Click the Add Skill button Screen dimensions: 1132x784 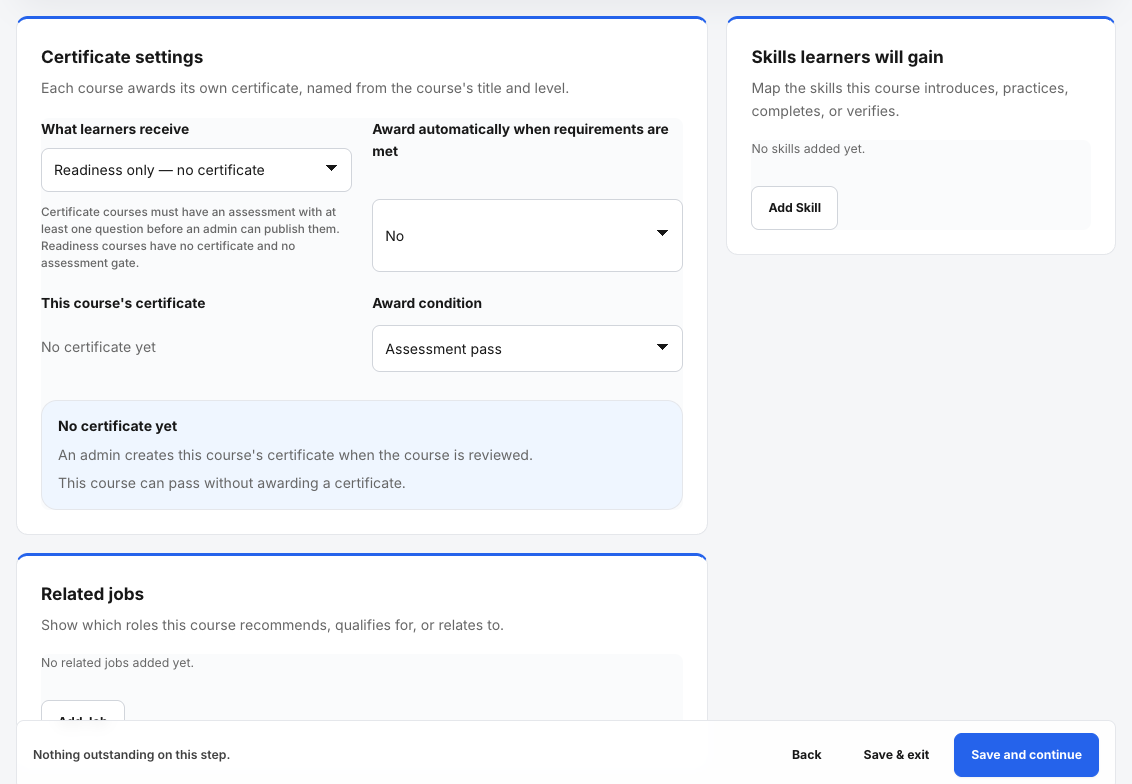[x=794, y=208]
